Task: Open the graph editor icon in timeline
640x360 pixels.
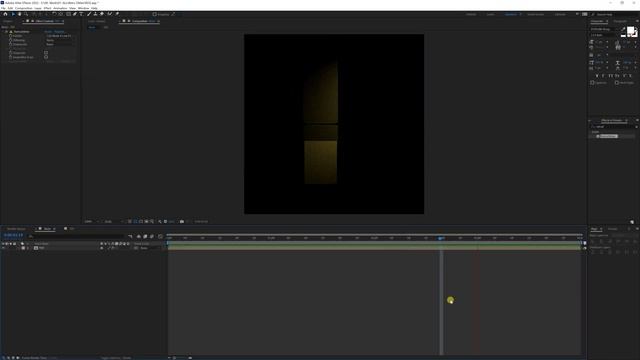Action: pos(160,236)
